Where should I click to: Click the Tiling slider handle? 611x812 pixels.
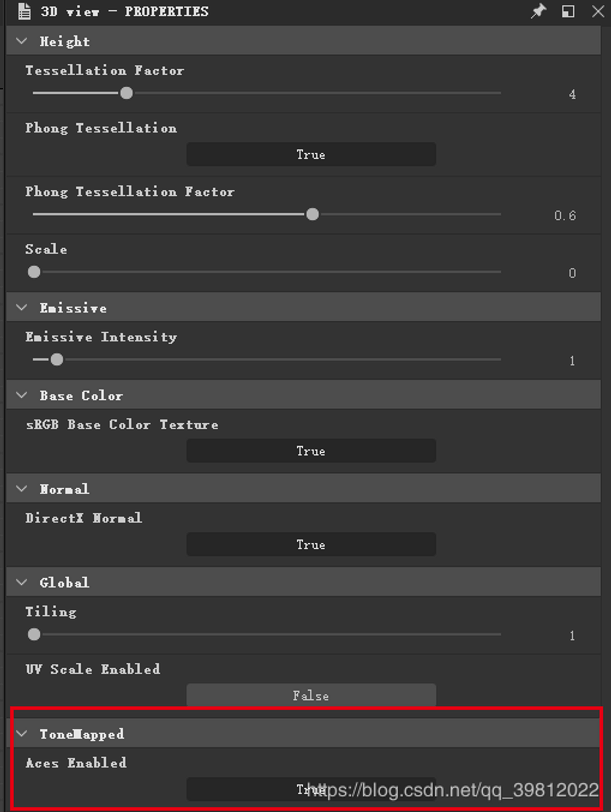(x=35, y=634)
